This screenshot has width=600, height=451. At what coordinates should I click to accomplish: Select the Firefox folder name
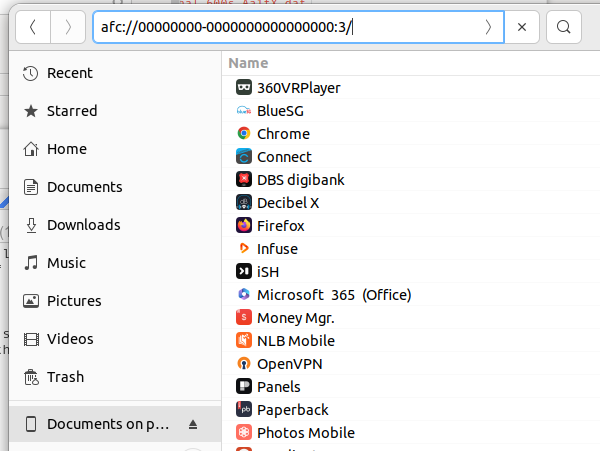(x=281, y=226)
